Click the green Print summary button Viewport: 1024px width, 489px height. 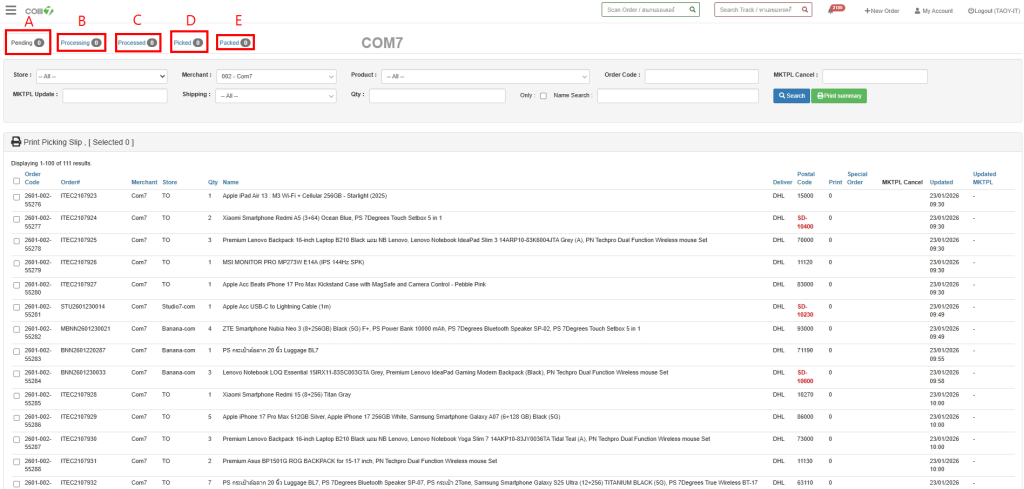tap(839, 96)
